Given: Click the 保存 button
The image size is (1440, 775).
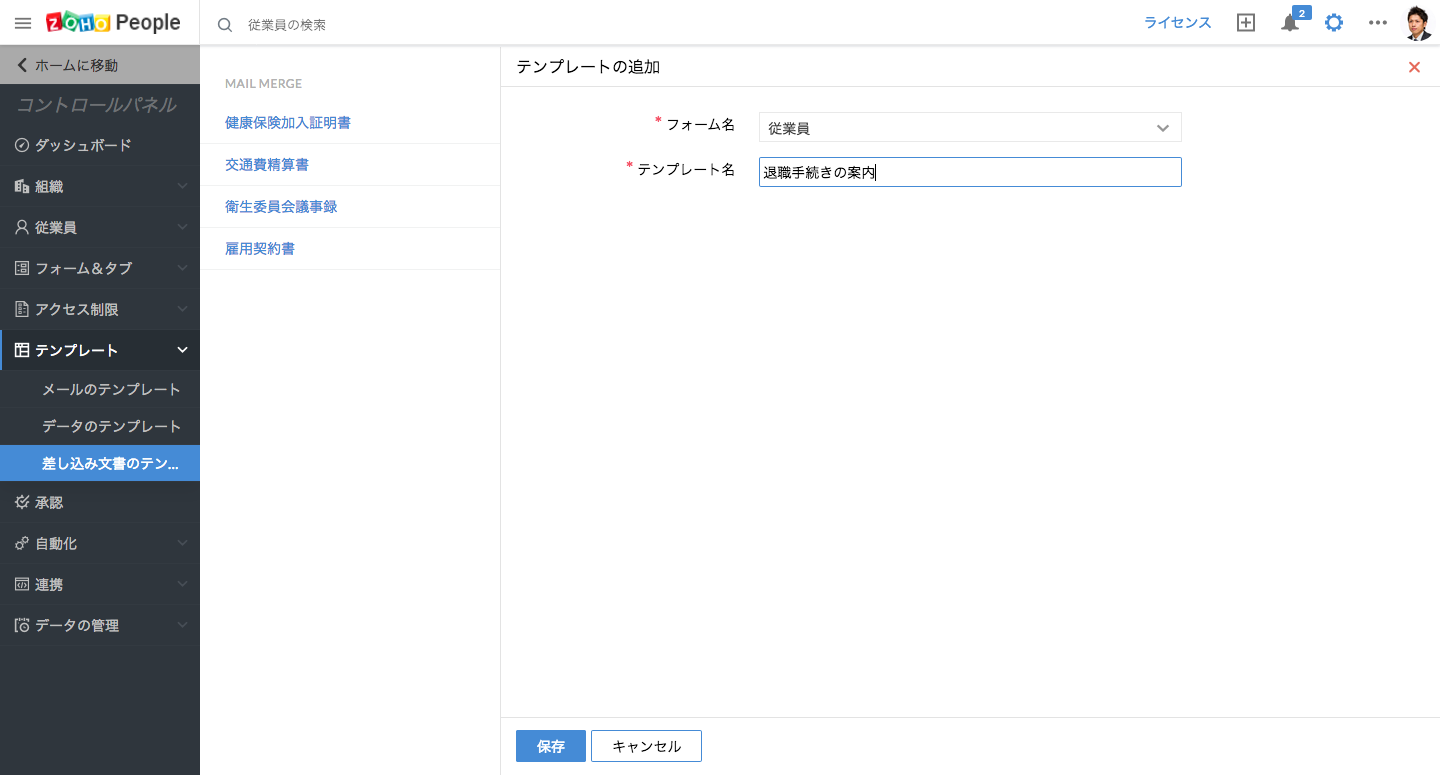Looking at the screenshot, I should (x=551, y=746).
